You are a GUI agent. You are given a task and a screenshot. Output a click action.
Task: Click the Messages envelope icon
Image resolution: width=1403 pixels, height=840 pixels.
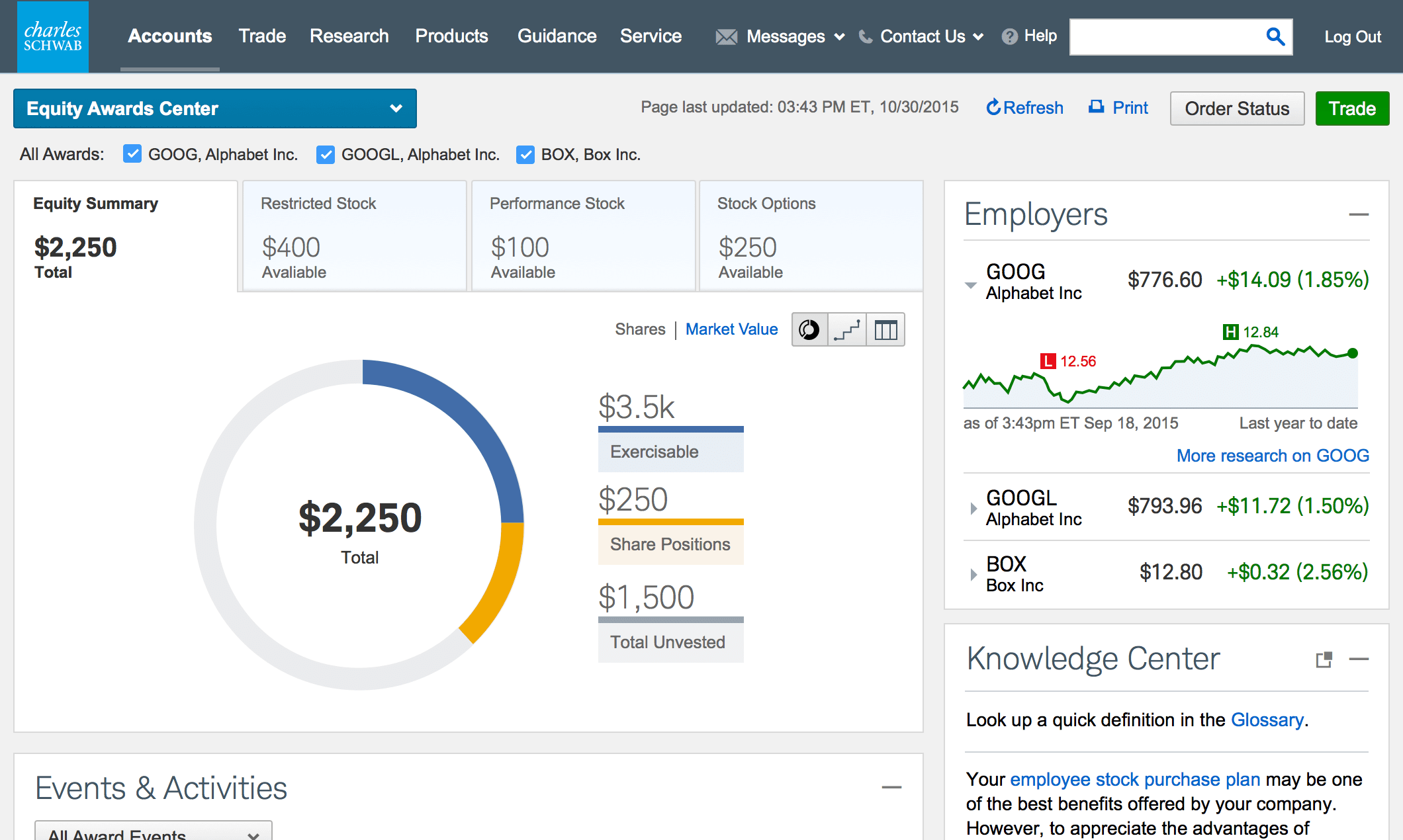coord(726,37)
